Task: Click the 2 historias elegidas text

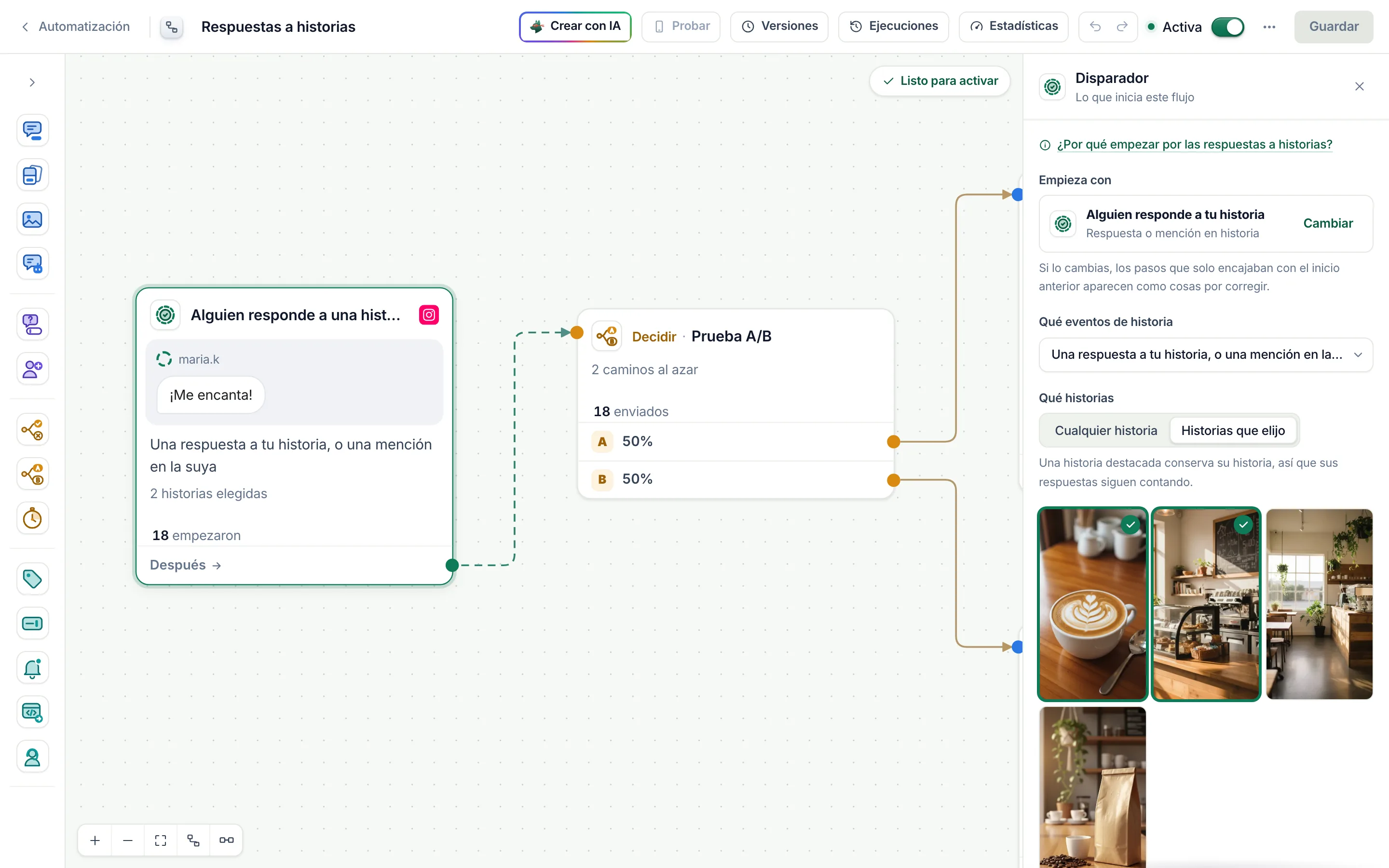Action: coord(208,494)
